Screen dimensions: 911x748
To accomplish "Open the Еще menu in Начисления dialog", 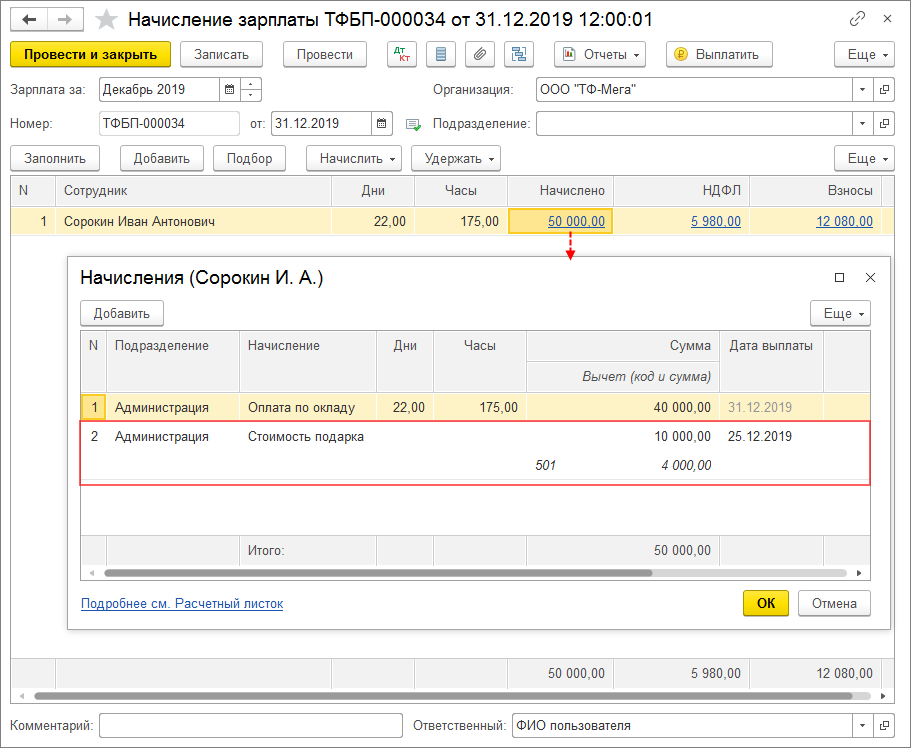I will coord(840,313).
